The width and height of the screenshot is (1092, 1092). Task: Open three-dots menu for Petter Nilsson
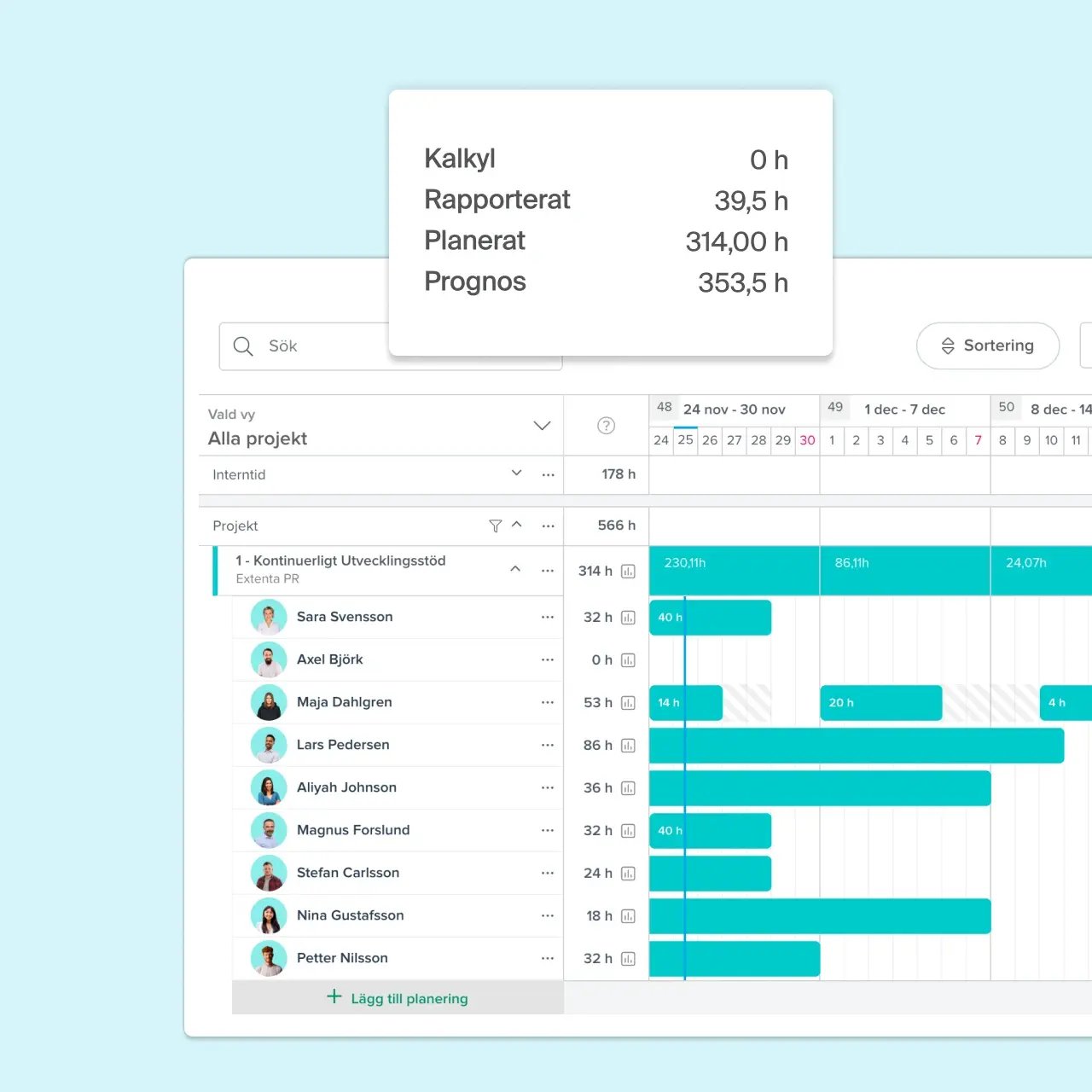548,958
